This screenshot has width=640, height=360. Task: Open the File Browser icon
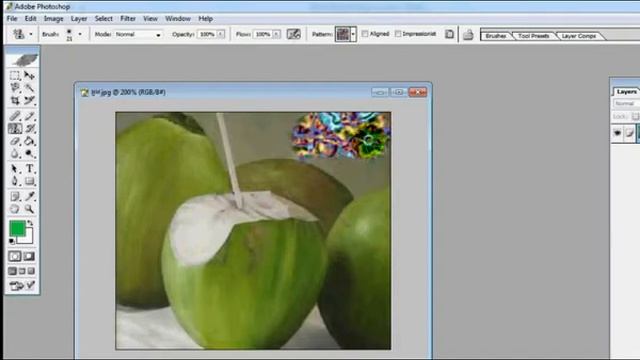click(468, 35)
